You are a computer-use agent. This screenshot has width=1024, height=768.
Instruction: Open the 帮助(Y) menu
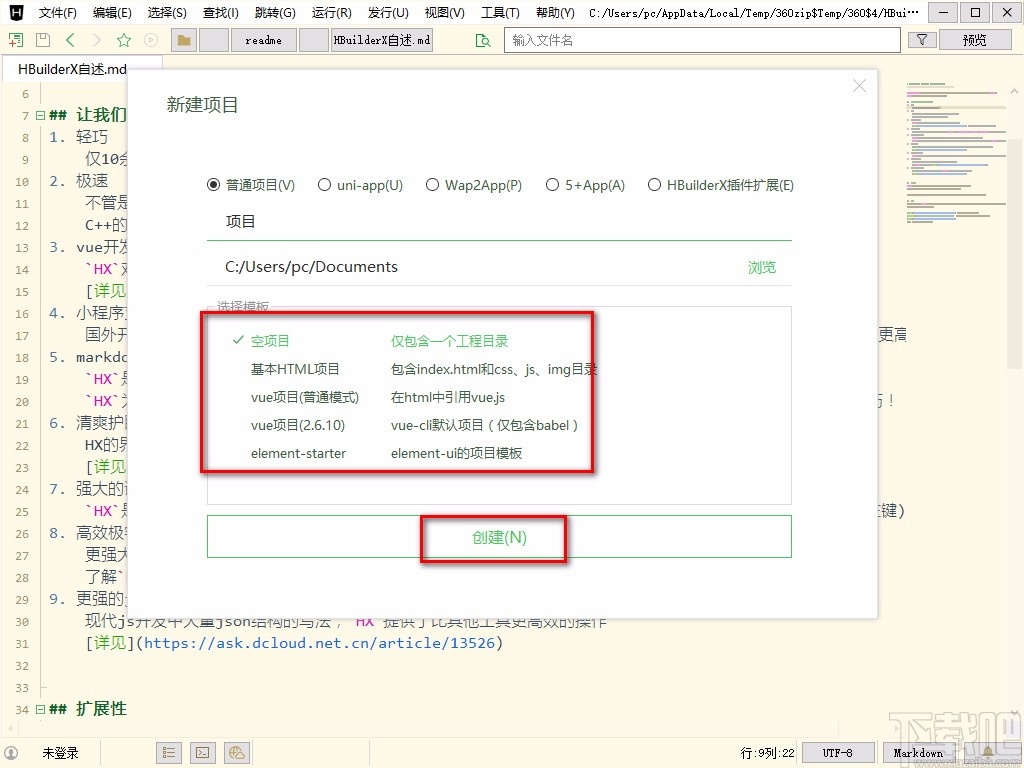[555, 12]
